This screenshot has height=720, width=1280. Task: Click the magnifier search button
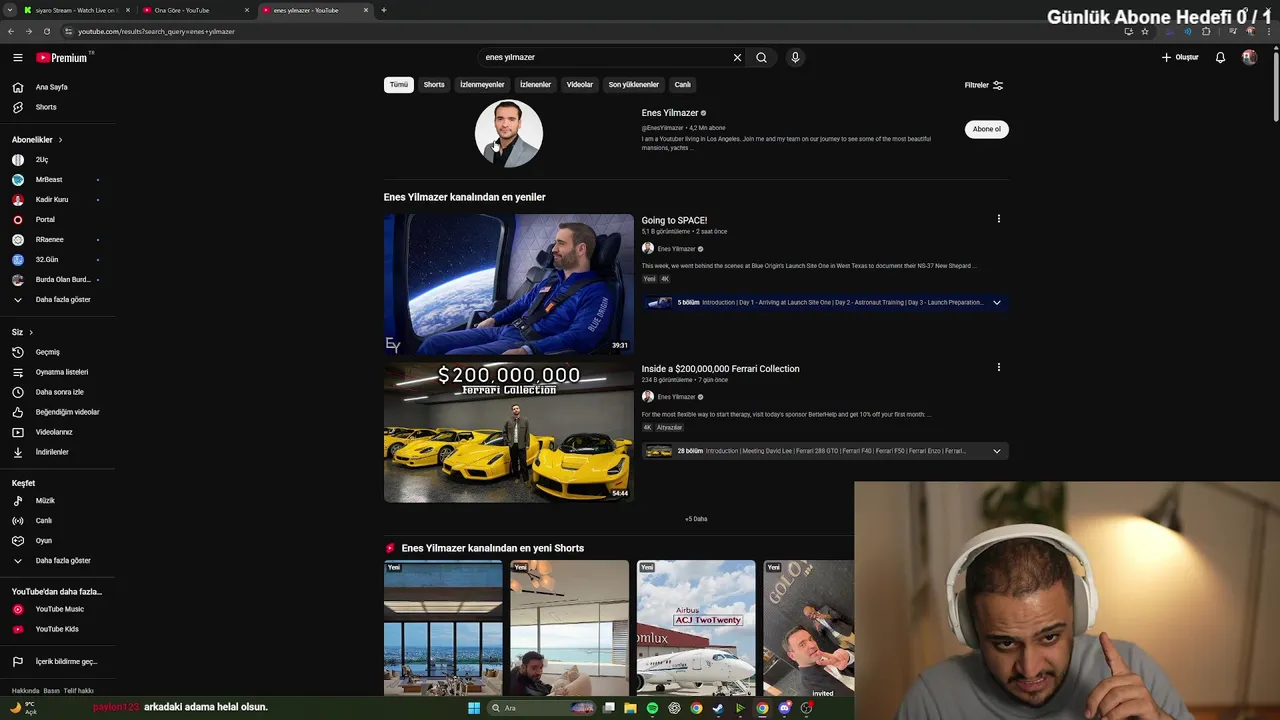click(x=761, y=58)
